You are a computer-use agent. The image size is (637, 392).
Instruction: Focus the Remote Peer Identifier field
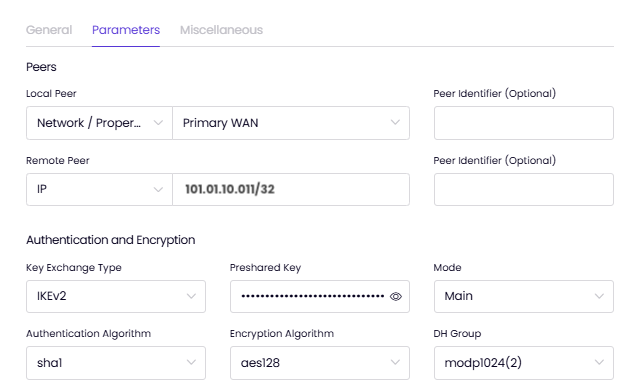point(524,190)
